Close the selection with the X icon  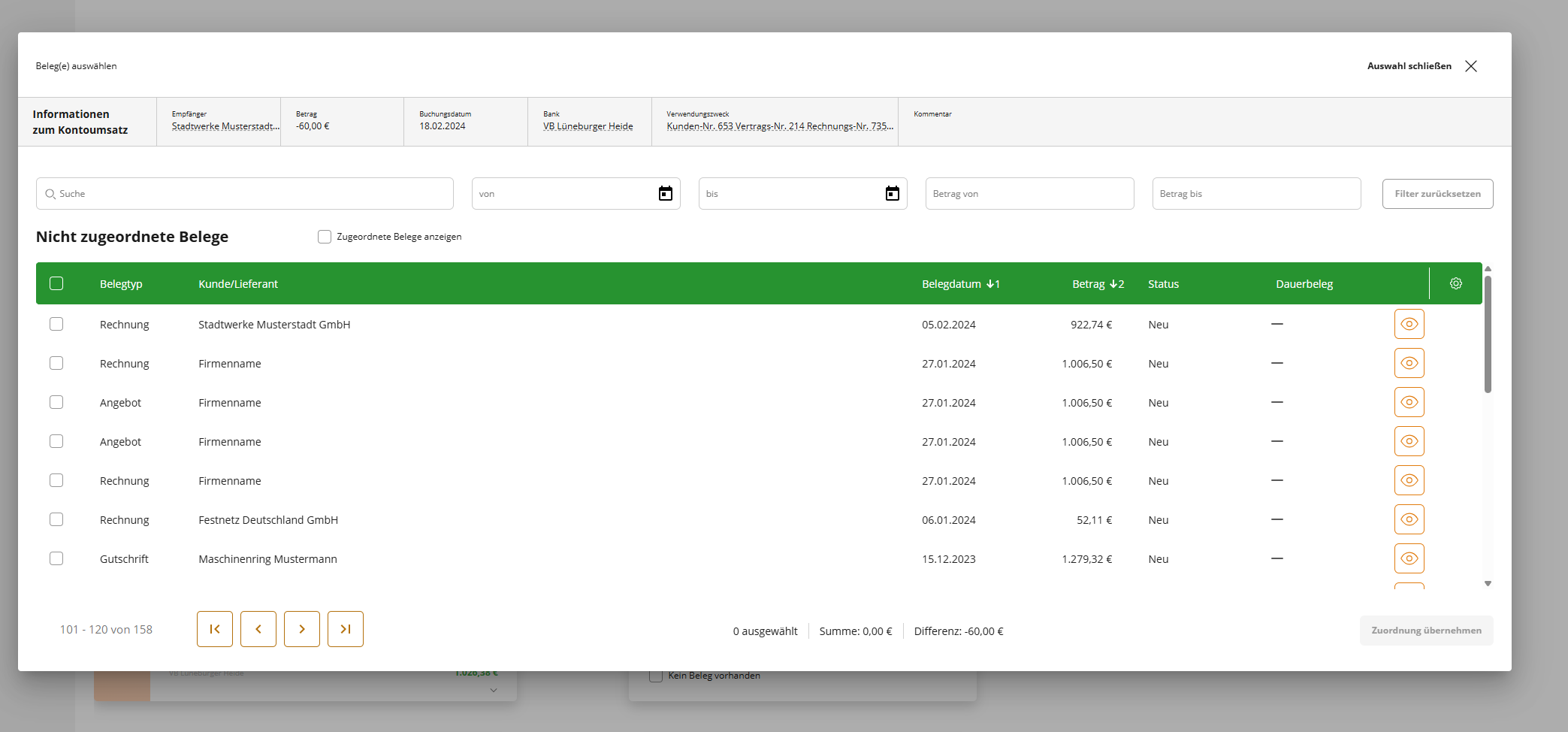click(x=1471, y=66)
